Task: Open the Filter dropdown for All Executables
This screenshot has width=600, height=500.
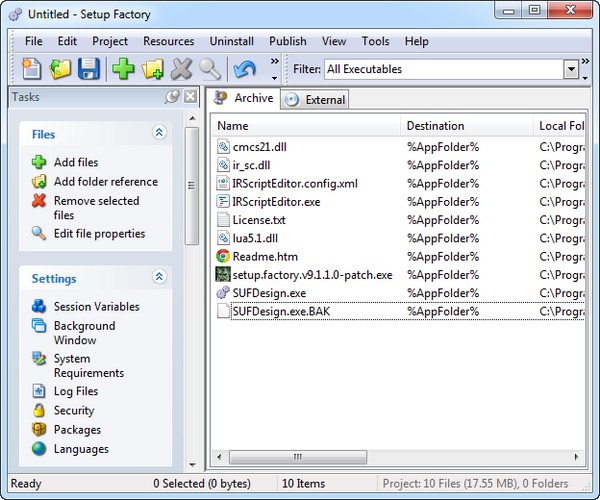Action: click(x=571, y=69)
